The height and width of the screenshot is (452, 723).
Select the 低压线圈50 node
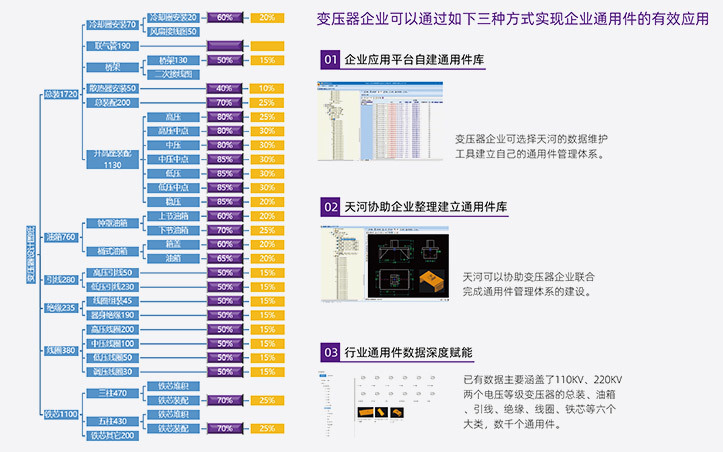pos(113,358)
